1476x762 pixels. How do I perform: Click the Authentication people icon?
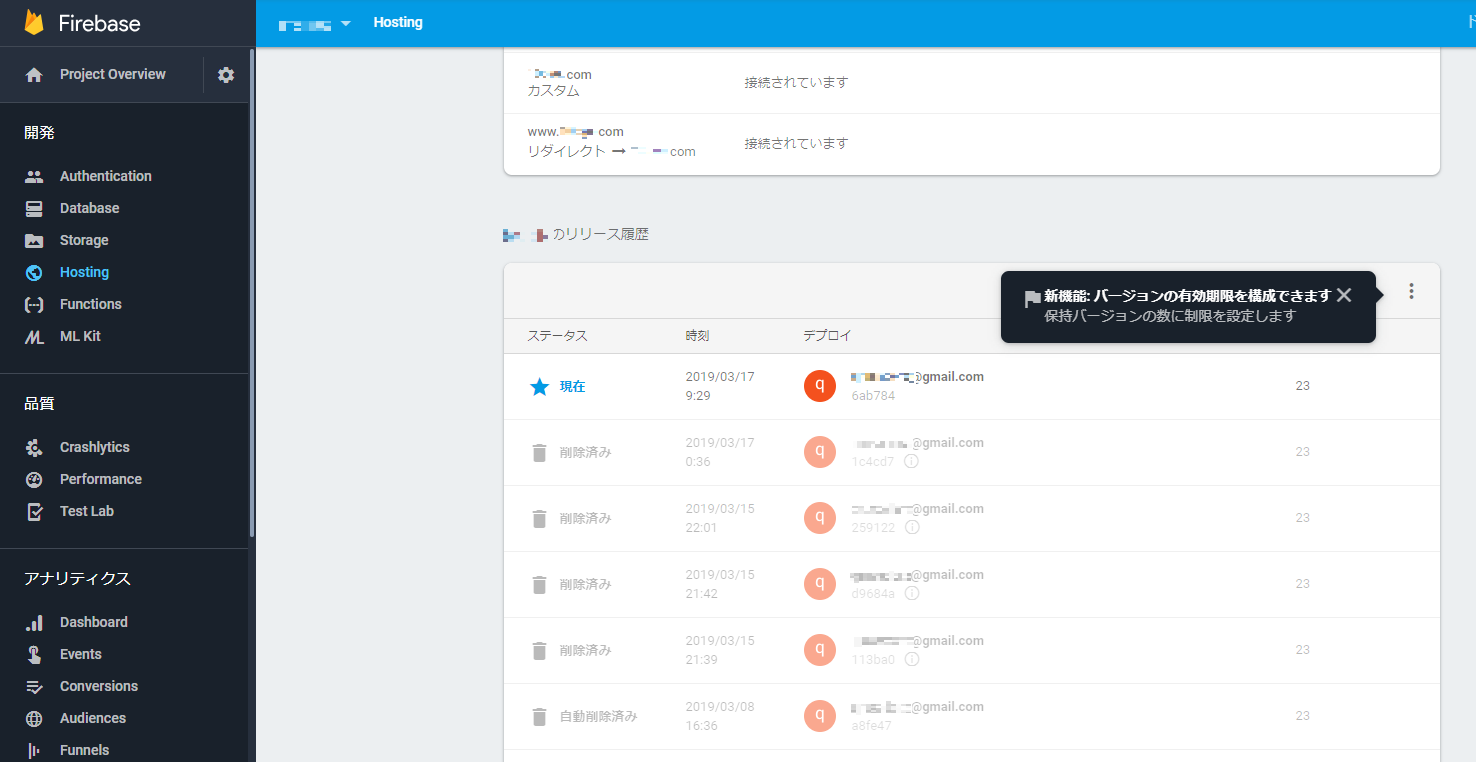tap(34, 176)
